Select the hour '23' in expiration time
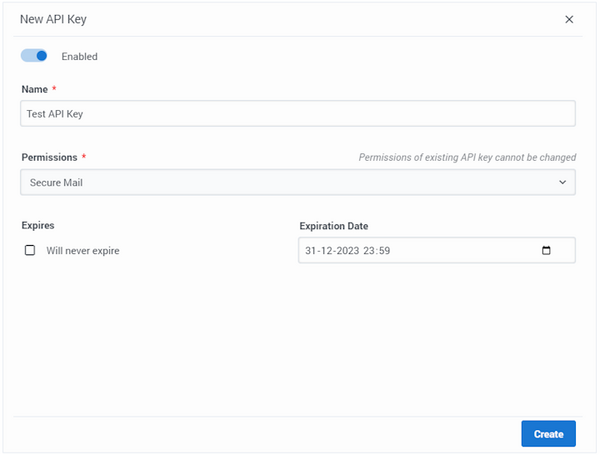This screenshot has width=600, height=455. [368, 251]
